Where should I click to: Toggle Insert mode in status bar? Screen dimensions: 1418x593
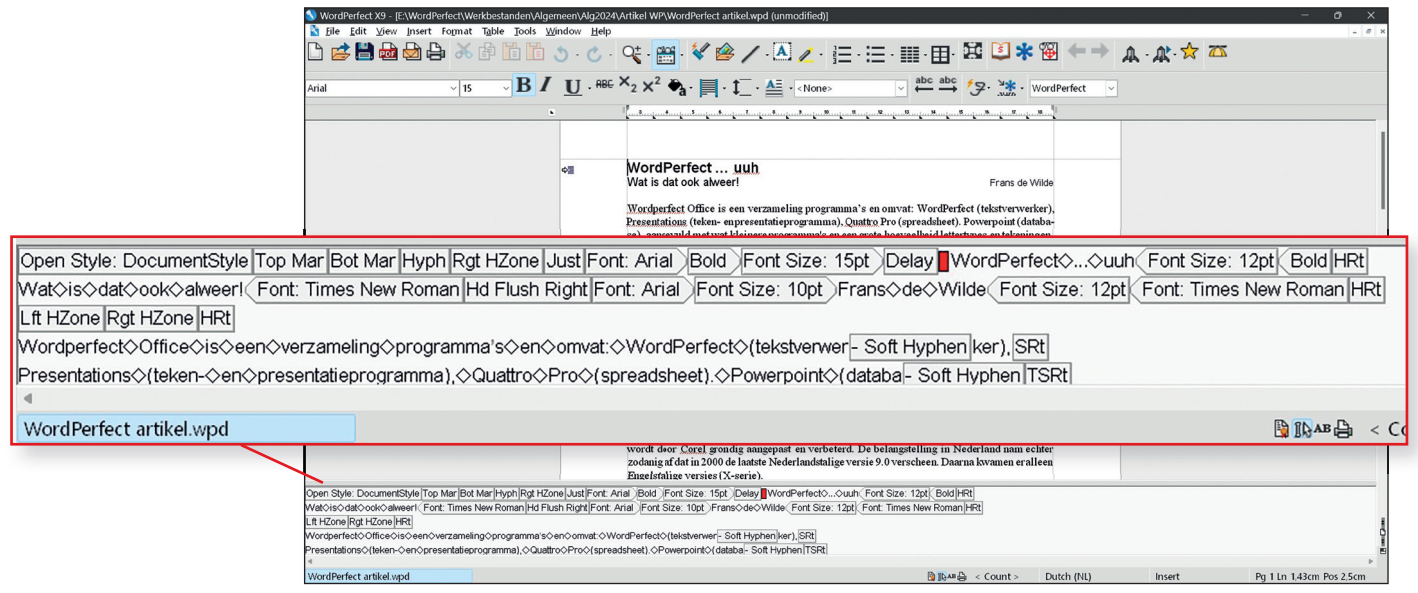(x=1167, y=577)
